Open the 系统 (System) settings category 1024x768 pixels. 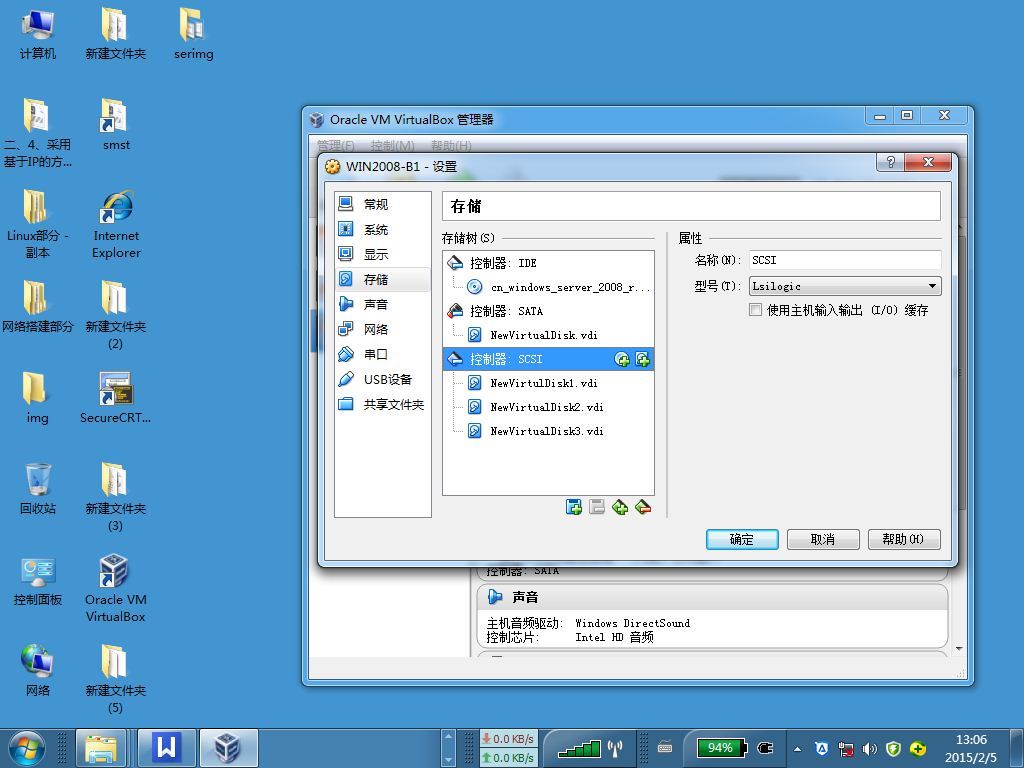383,229
